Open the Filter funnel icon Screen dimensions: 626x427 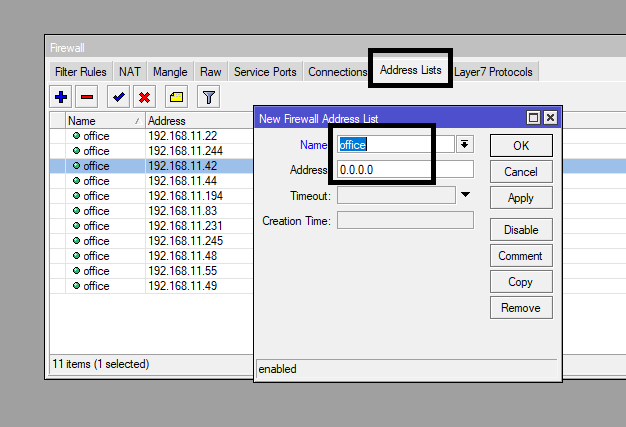coord(208,97)
